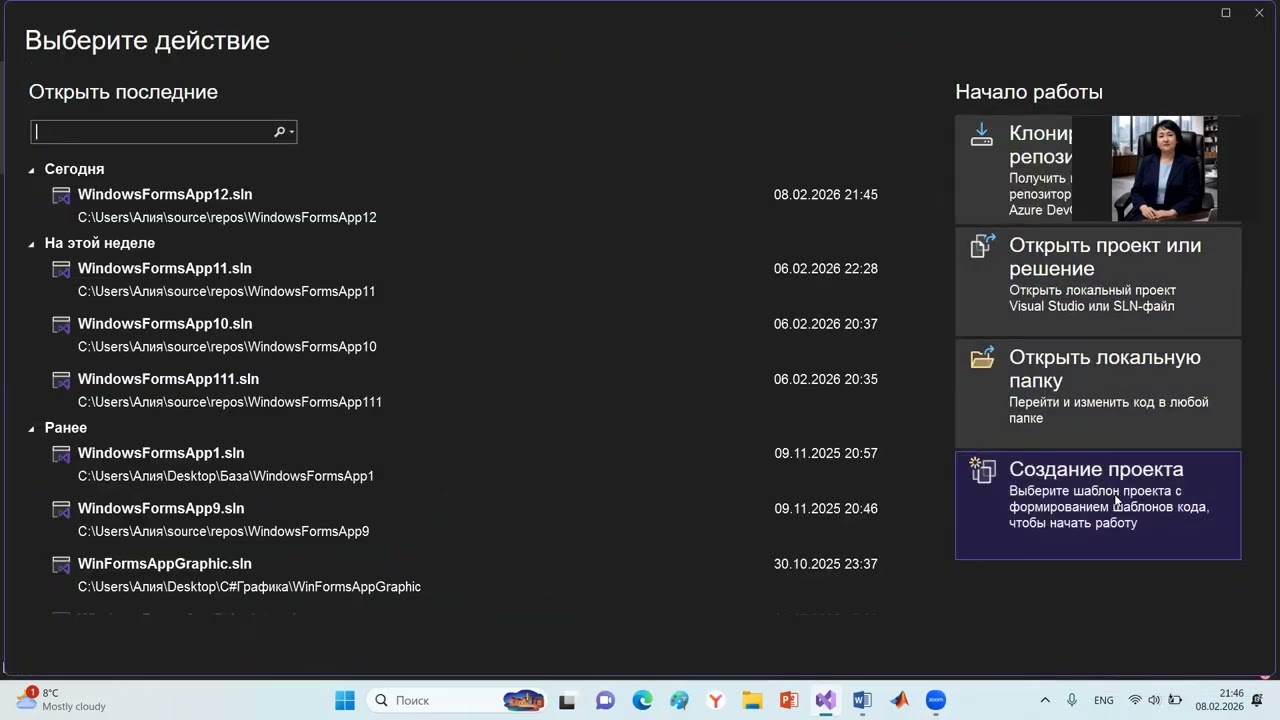Screen dimensions: 1280x720
Task: Collapse the На этой неделе group
Action: coord(32,243)
